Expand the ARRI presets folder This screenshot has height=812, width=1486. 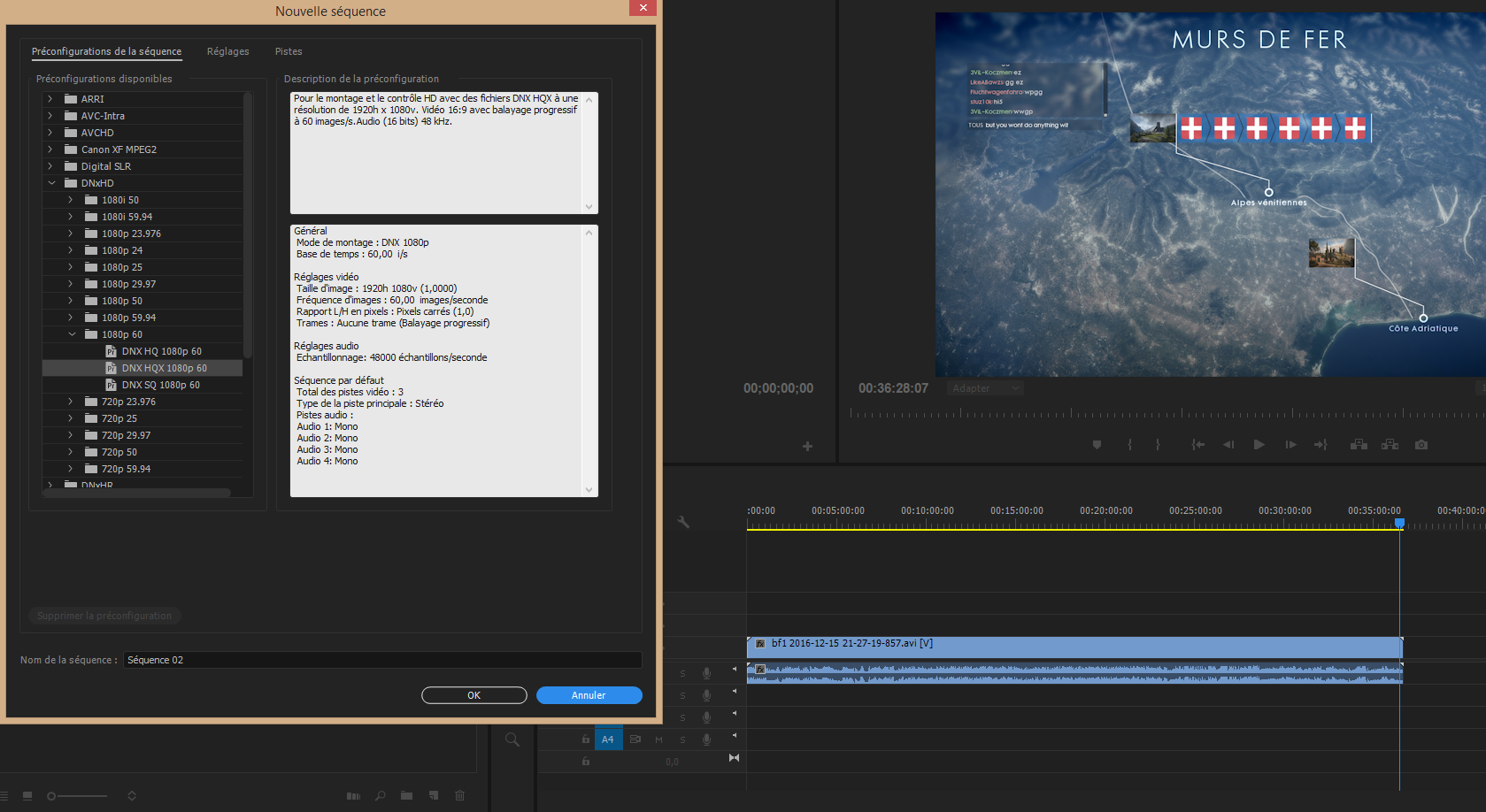point(50,99)
